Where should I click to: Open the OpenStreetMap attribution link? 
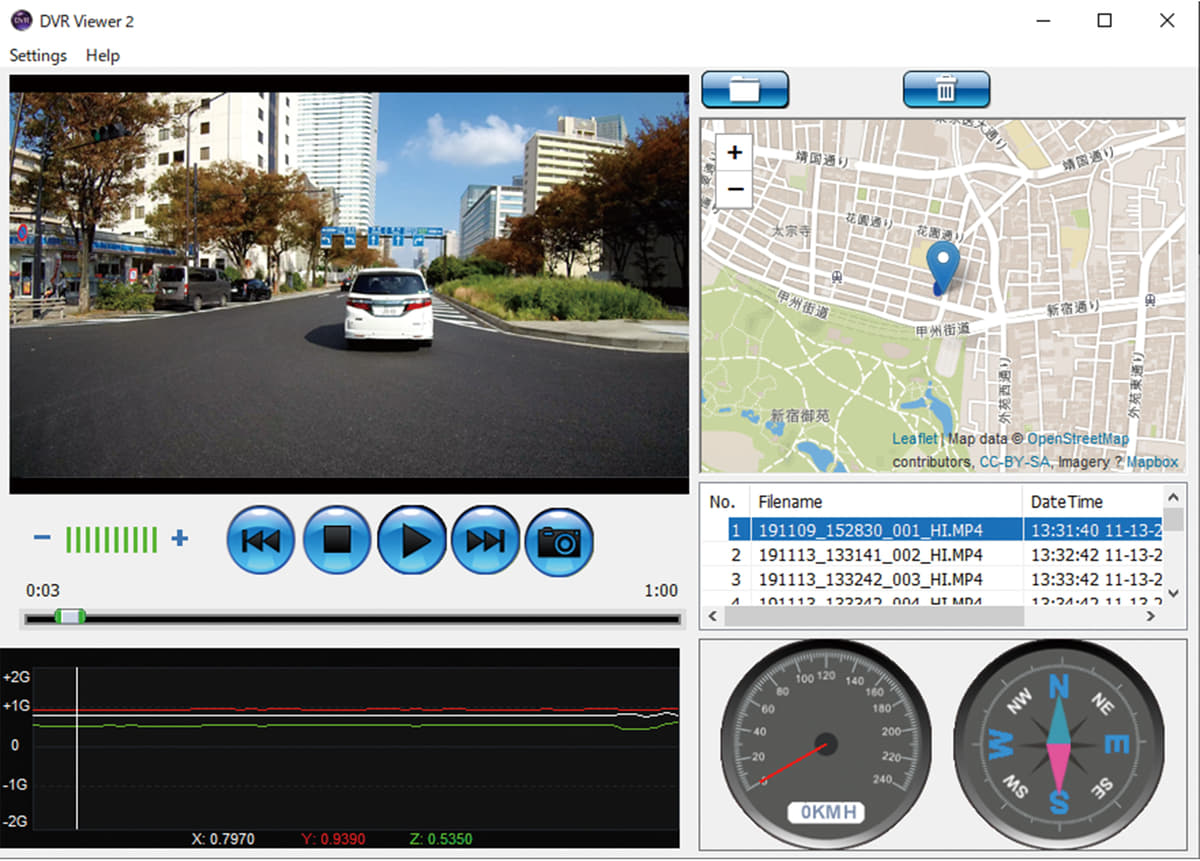click(1077, 439)
